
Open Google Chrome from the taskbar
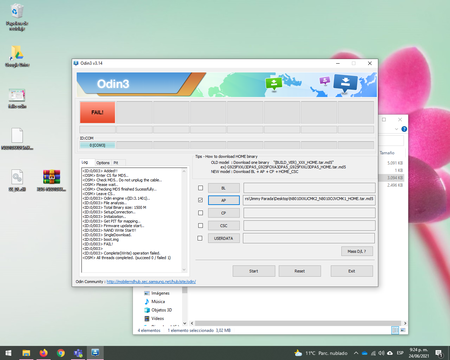[x=61, y=353]
